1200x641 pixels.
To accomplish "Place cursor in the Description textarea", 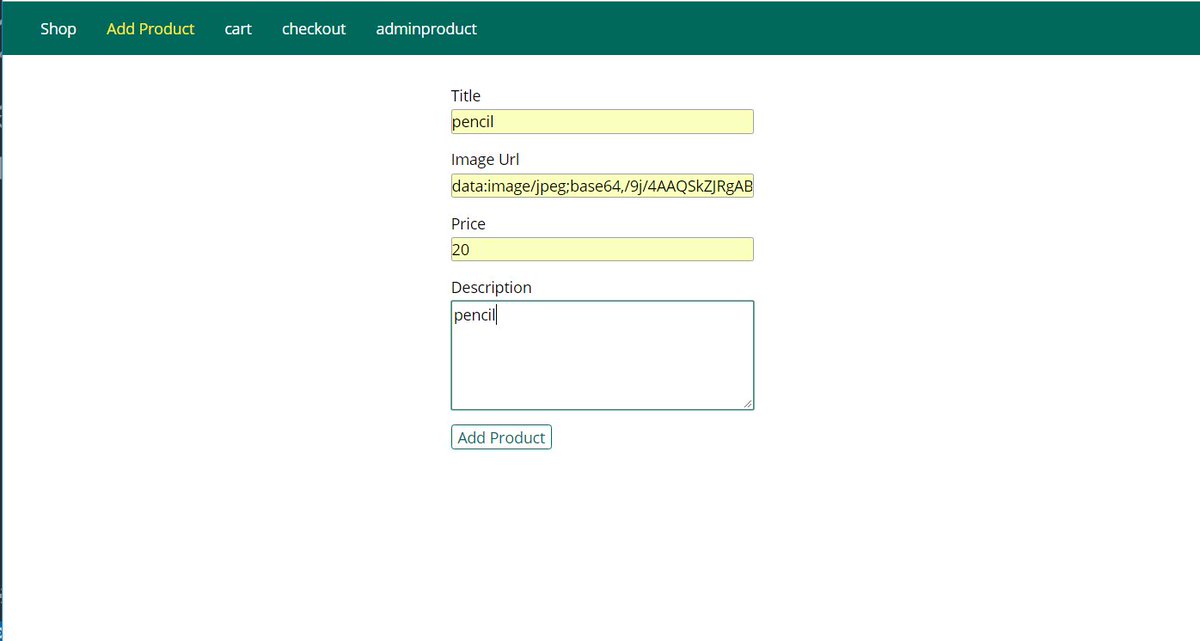I will tap(601, 355).
